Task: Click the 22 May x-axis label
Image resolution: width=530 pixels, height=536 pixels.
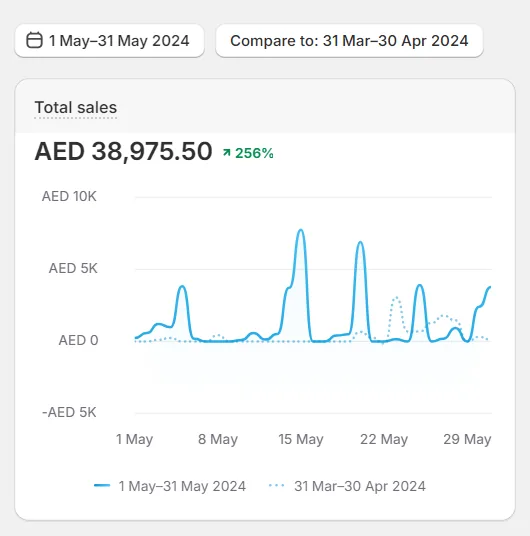Action: 384,439
